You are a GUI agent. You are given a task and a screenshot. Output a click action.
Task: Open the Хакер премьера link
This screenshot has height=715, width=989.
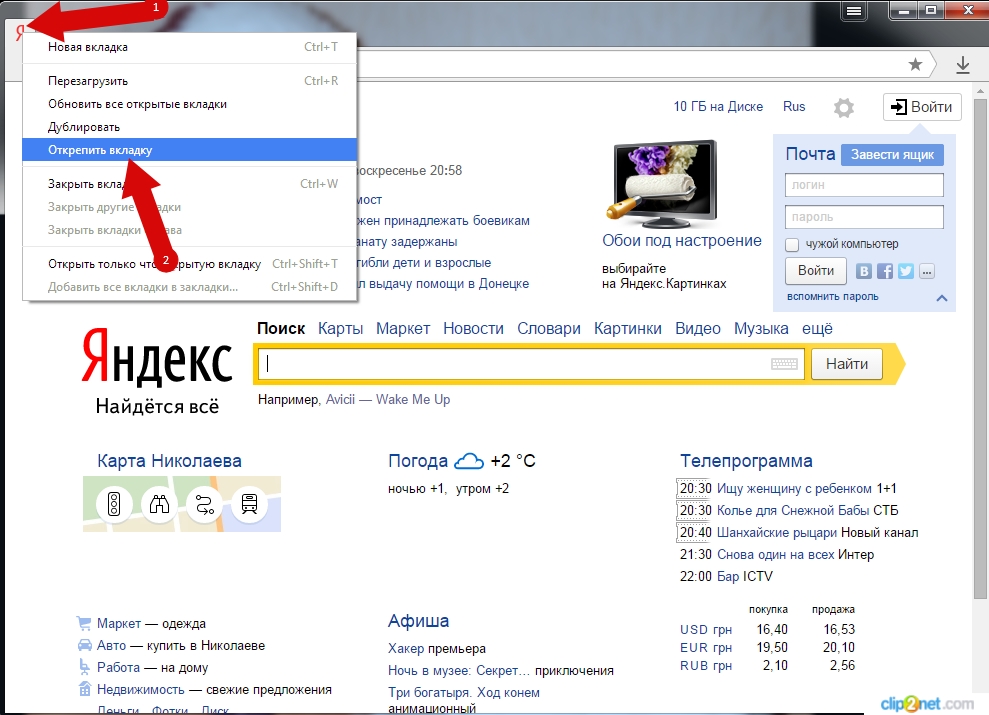406,648
